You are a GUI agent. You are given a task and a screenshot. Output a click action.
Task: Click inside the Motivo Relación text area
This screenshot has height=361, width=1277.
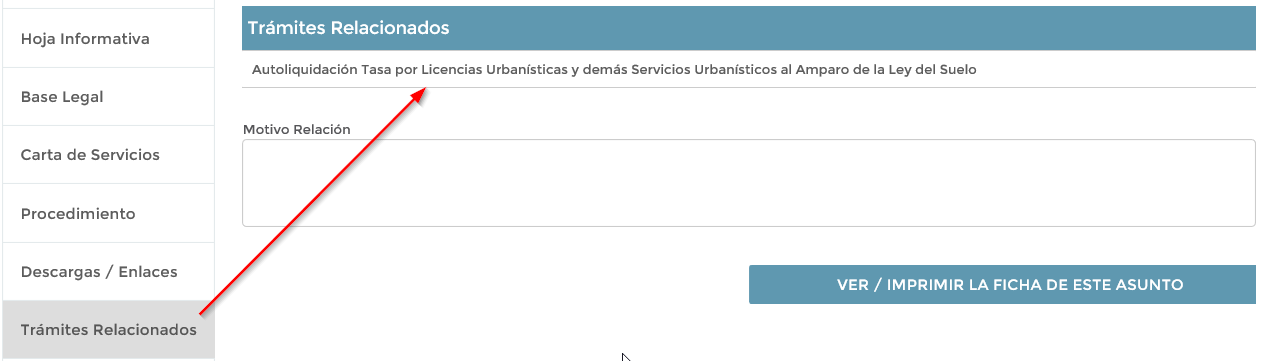(x=748, y=183)
